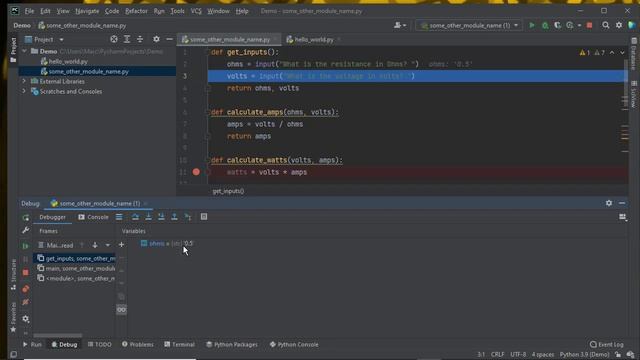The width and height of the screenshot is (640, 360).
Task: Click the locate file target icon in Project panel
Action: [114, 39]
